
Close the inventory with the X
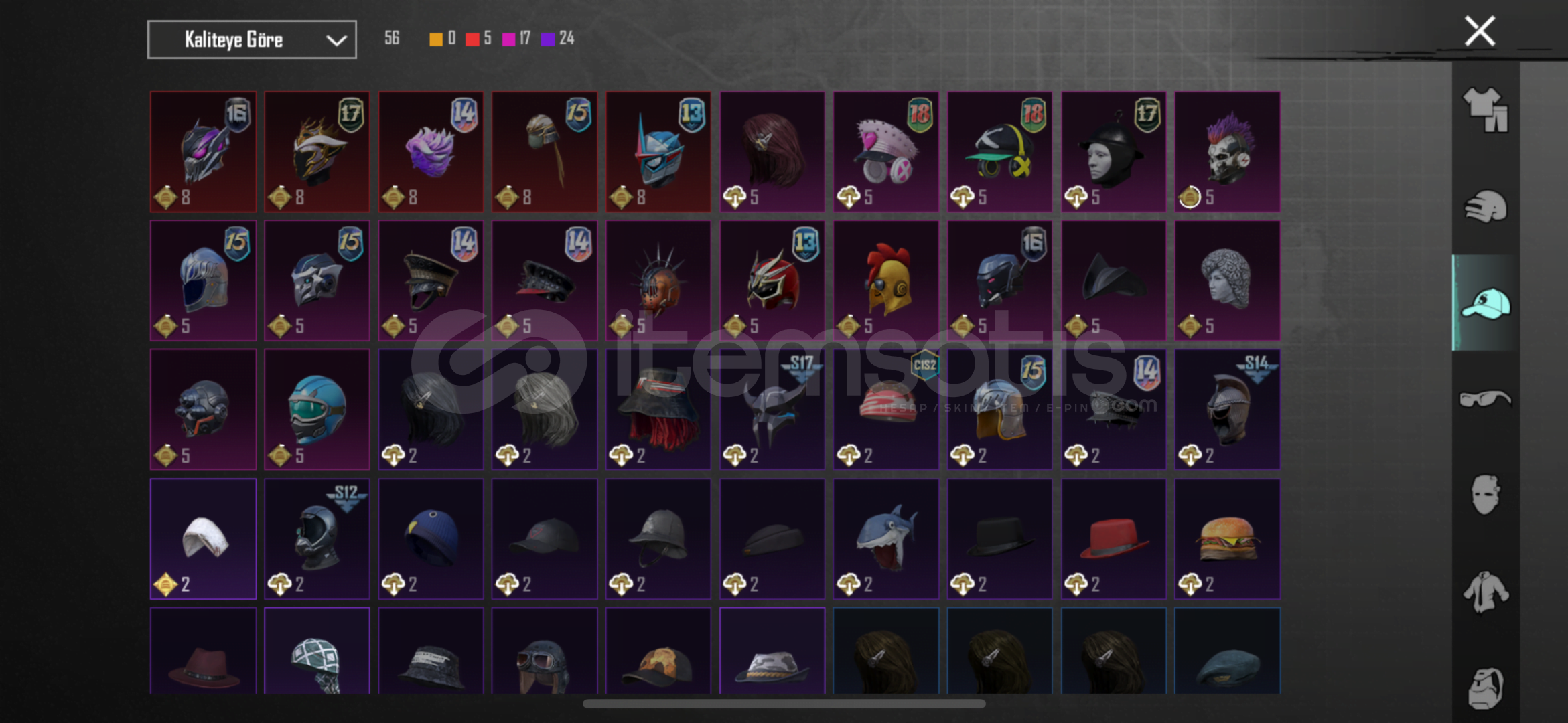click(1480, 31)
